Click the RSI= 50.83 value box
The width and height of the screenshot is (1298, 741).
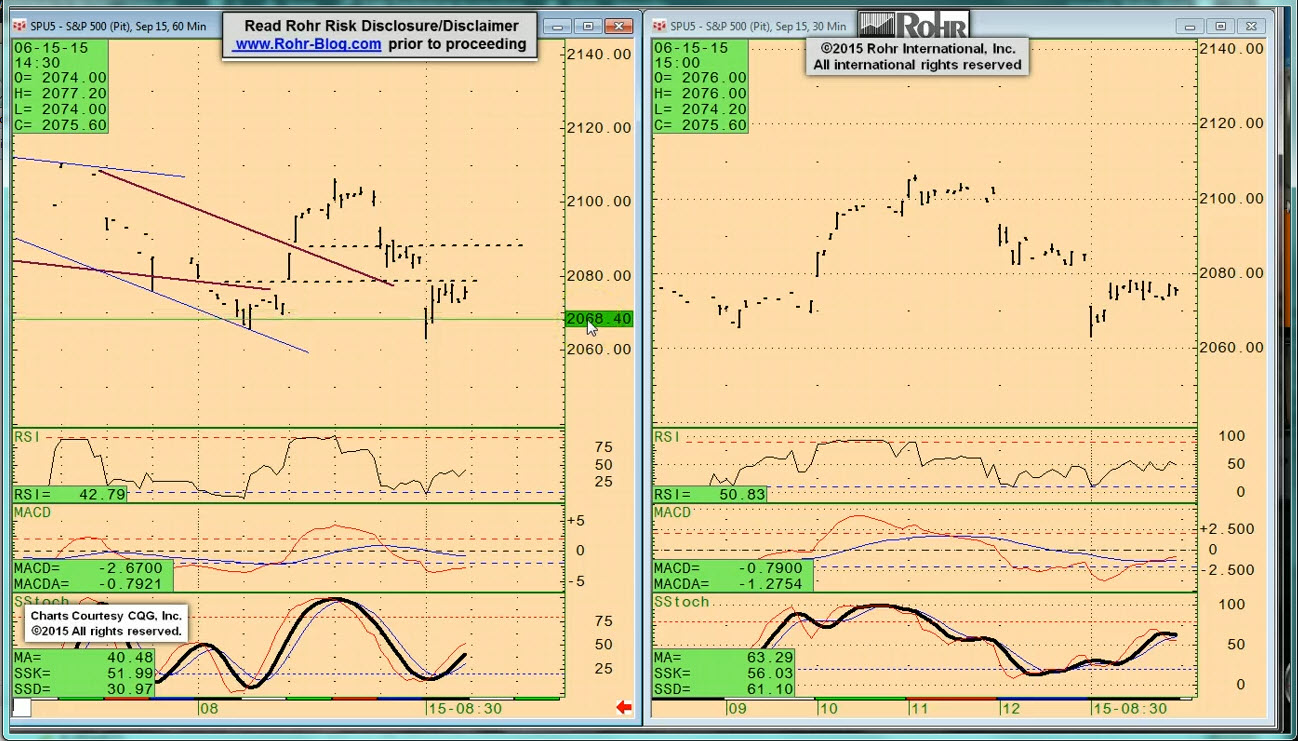[710, 494]
